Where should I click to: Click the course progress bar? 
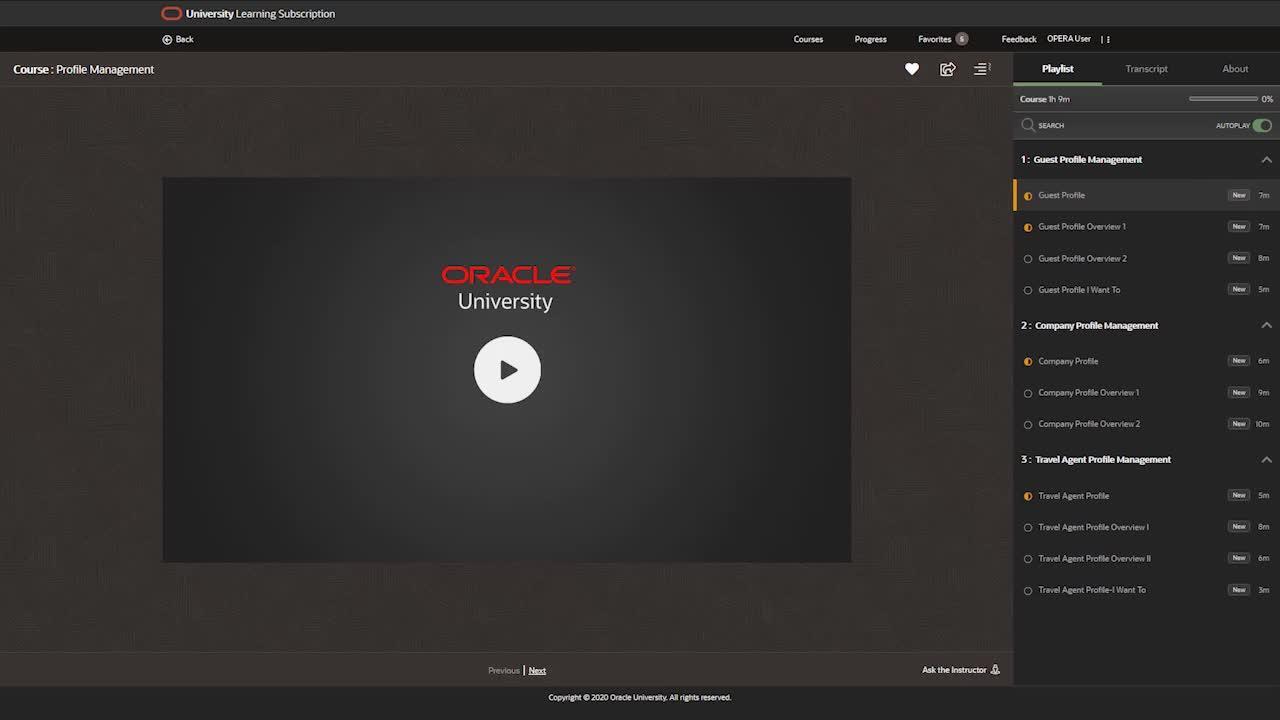coord(1223,99)
